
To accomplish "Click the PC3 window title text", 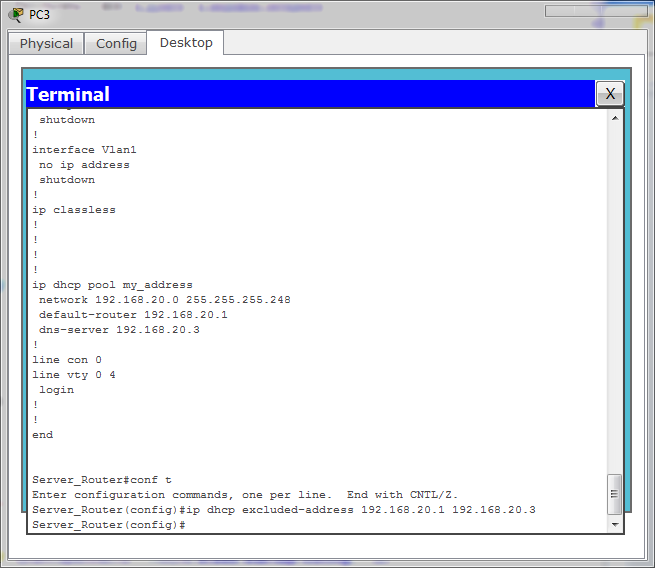I will (39, 15).
